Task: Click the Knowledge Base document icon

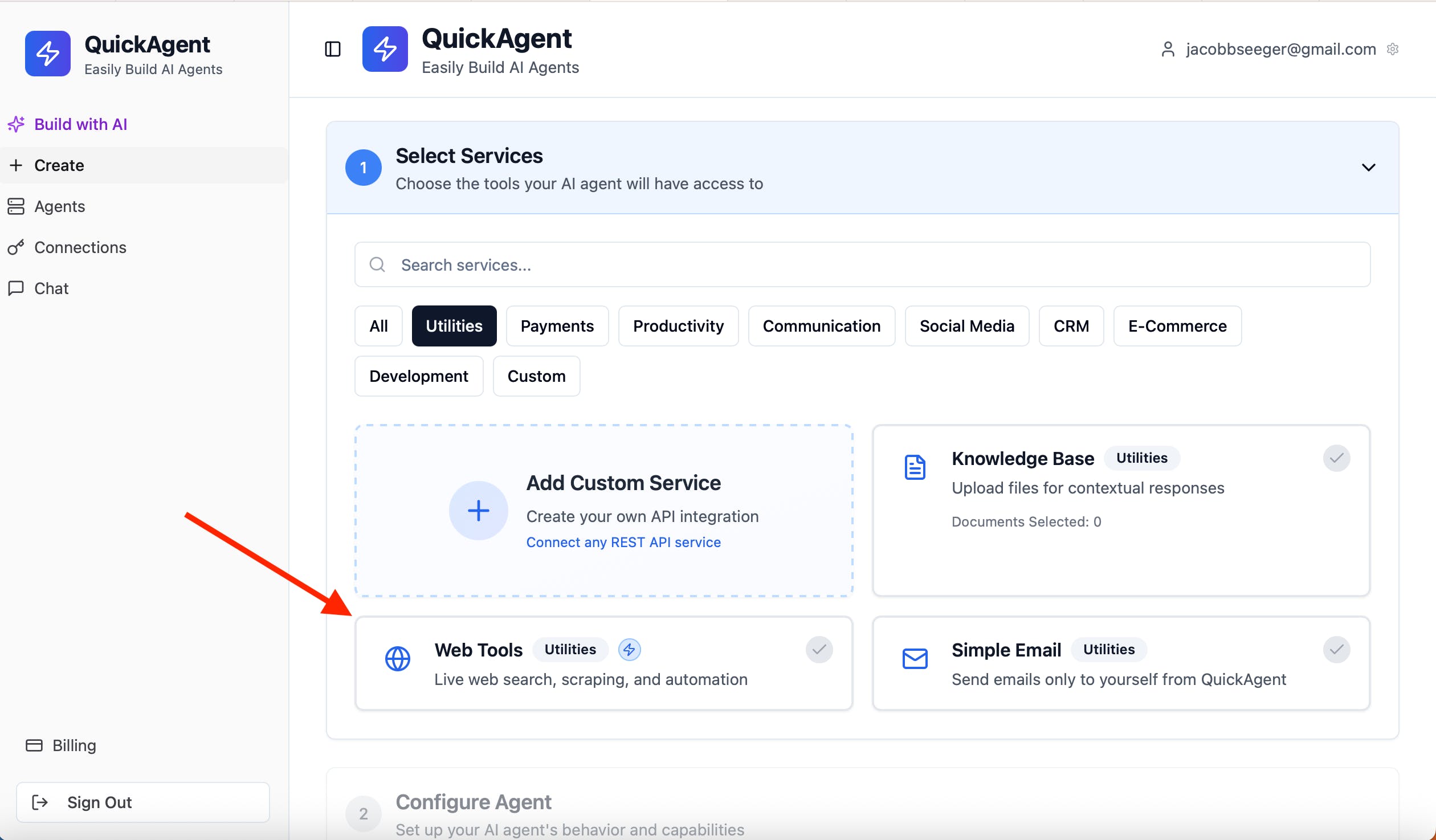Action: pyautogui.click(x=915, y=467)
